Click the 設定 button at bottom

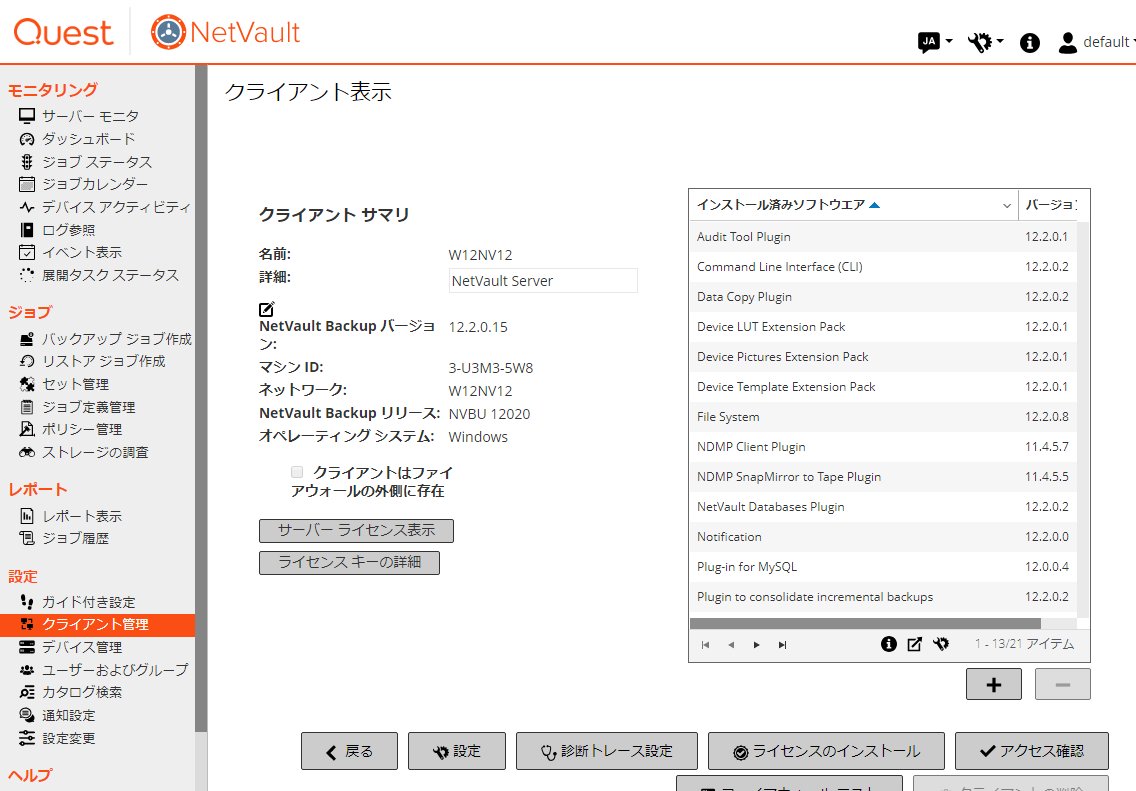[x=456, y=751]
